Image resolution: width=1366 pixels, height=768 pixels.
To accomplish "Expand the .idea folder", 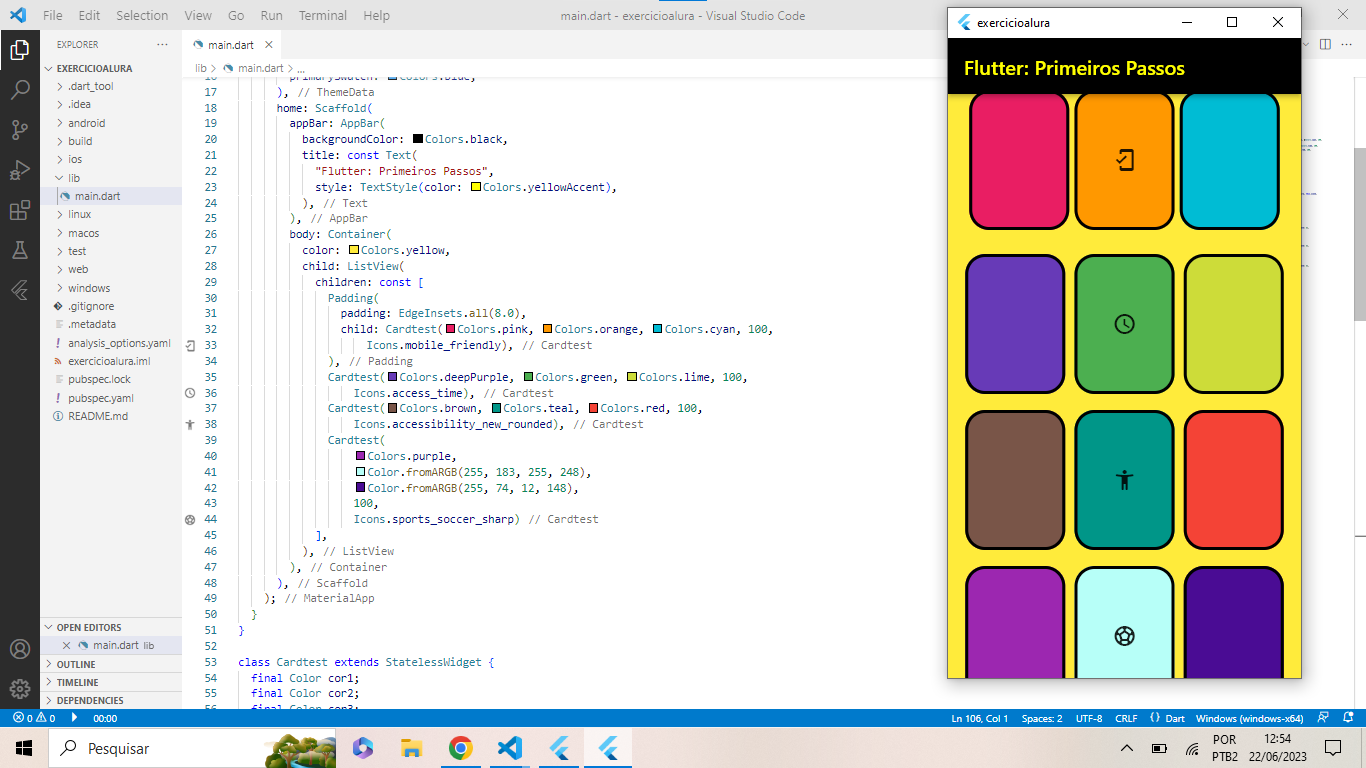I will (111, 105).
